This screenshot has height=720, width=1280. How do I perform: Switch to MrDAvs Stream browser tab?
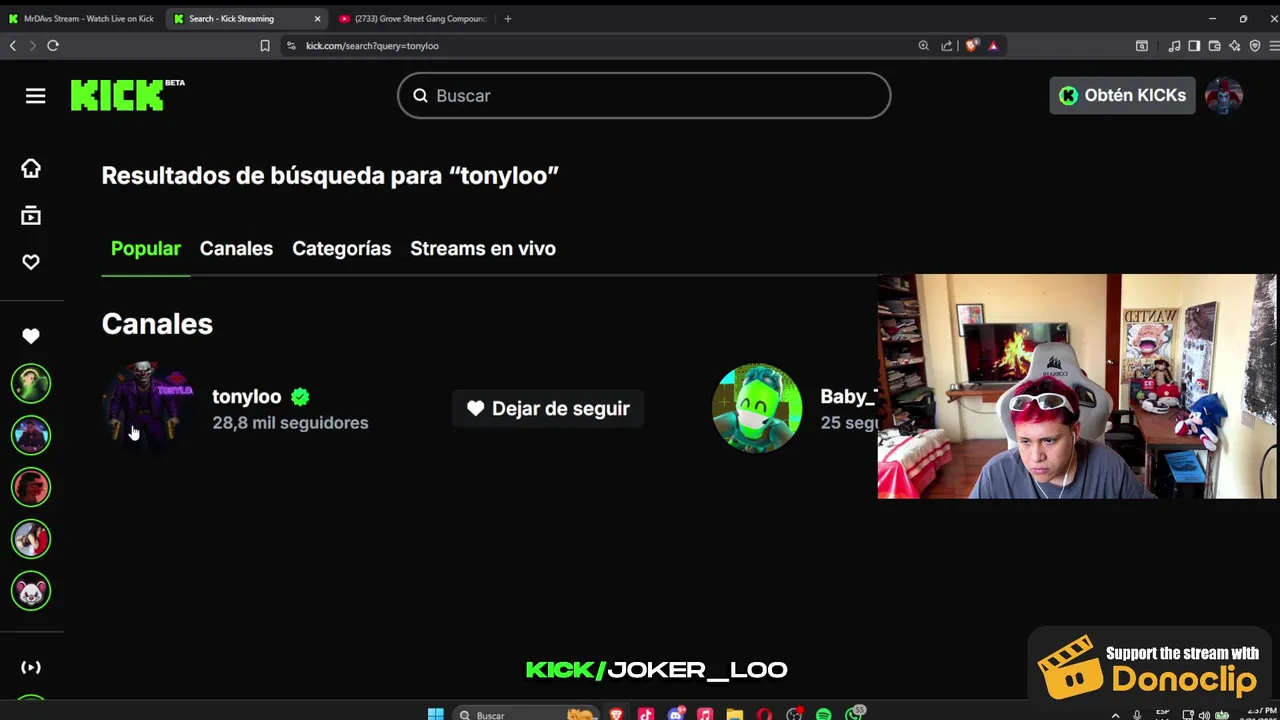[81, 18]
